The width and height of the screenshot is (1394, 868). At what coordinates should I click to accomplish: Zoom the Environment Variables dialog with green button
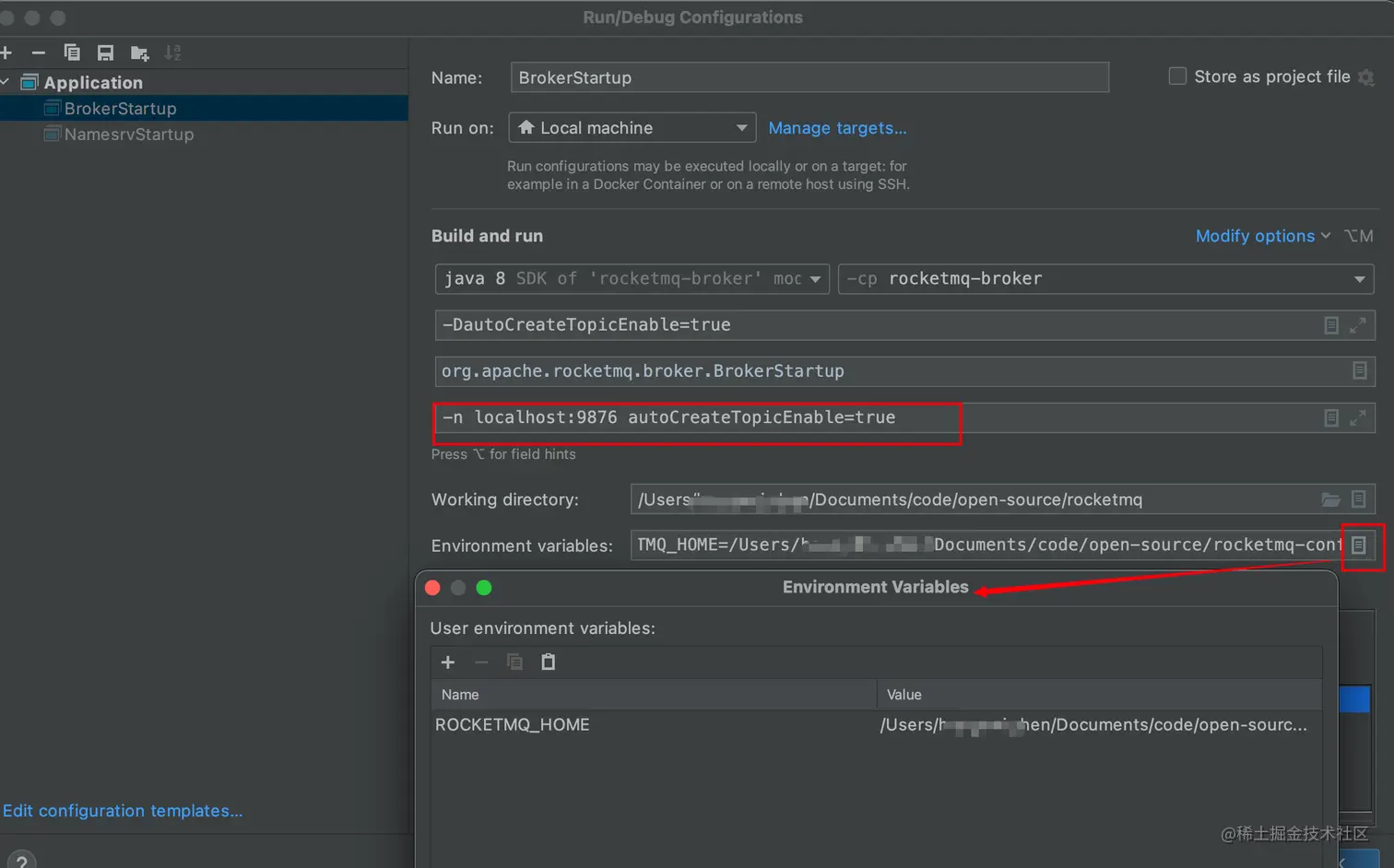[x=484, y=588]
